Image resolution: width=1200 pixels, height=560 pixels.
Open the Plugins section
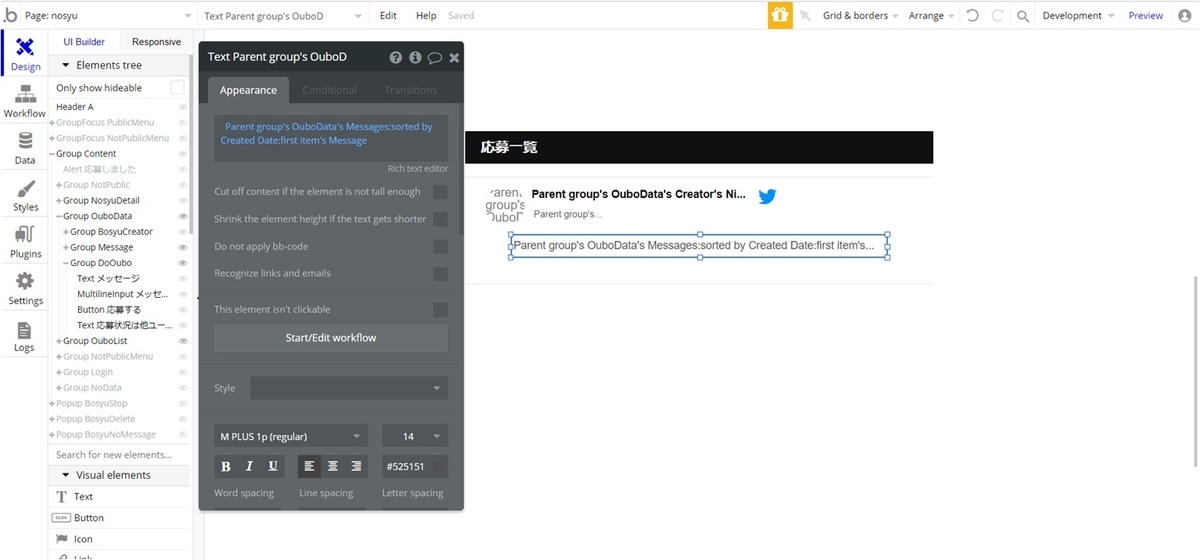point(25,243)
